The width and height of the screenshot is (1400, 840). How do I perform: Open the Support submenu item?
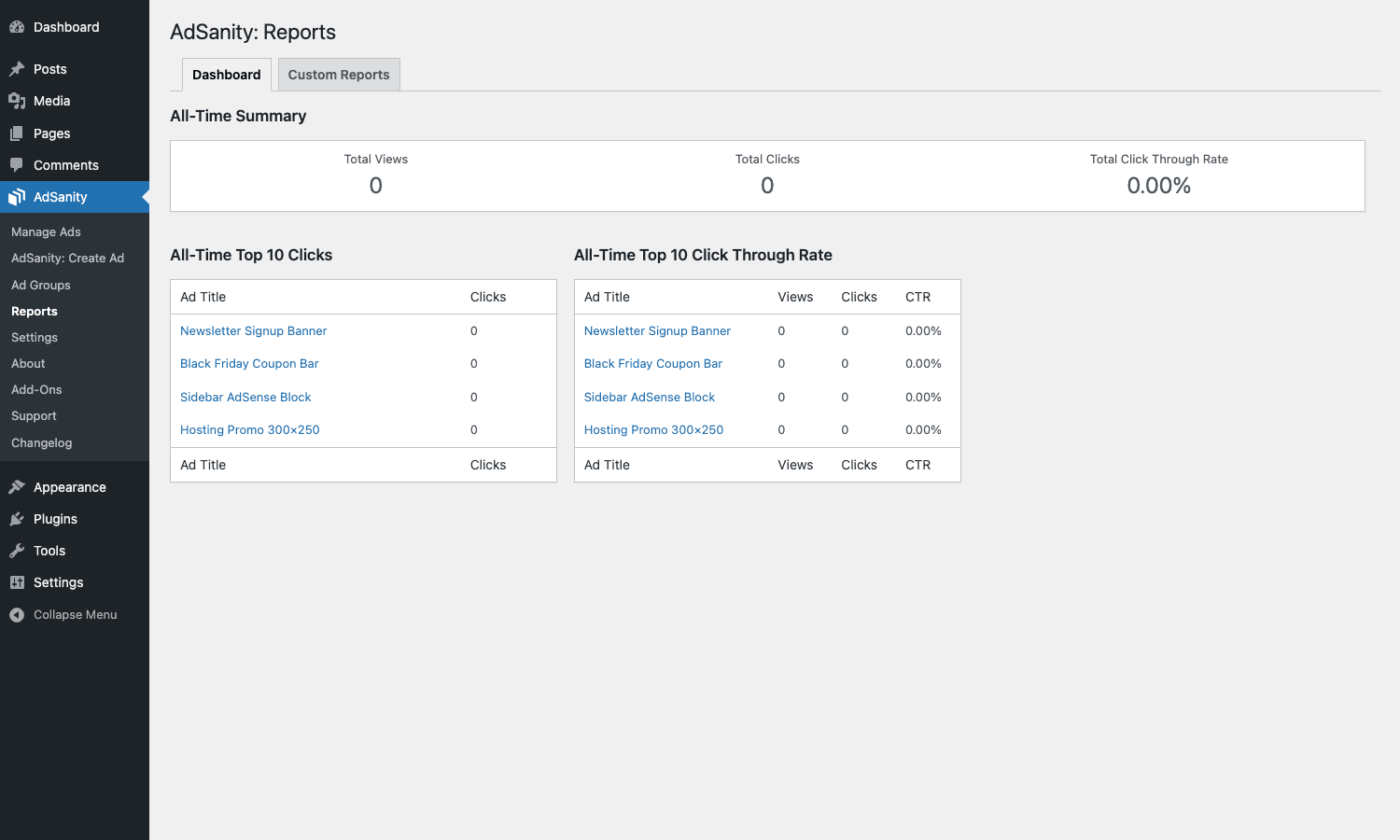pyautogui.click(x=34, y=415)
